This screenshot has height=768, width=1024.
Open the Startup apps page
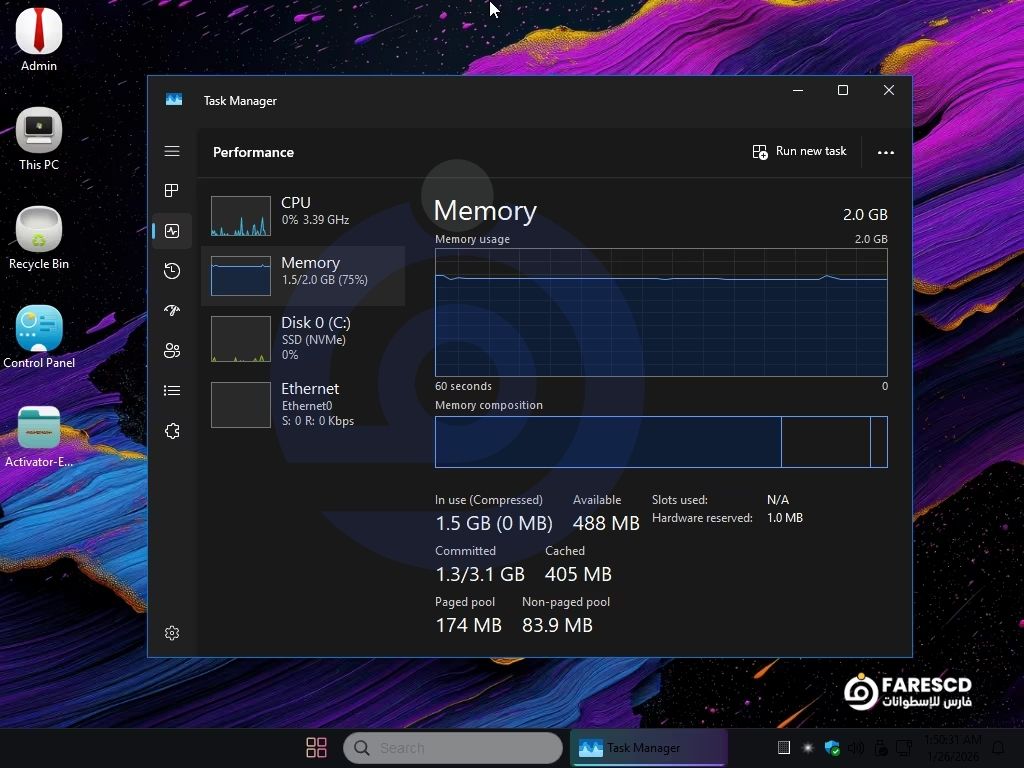172,310
